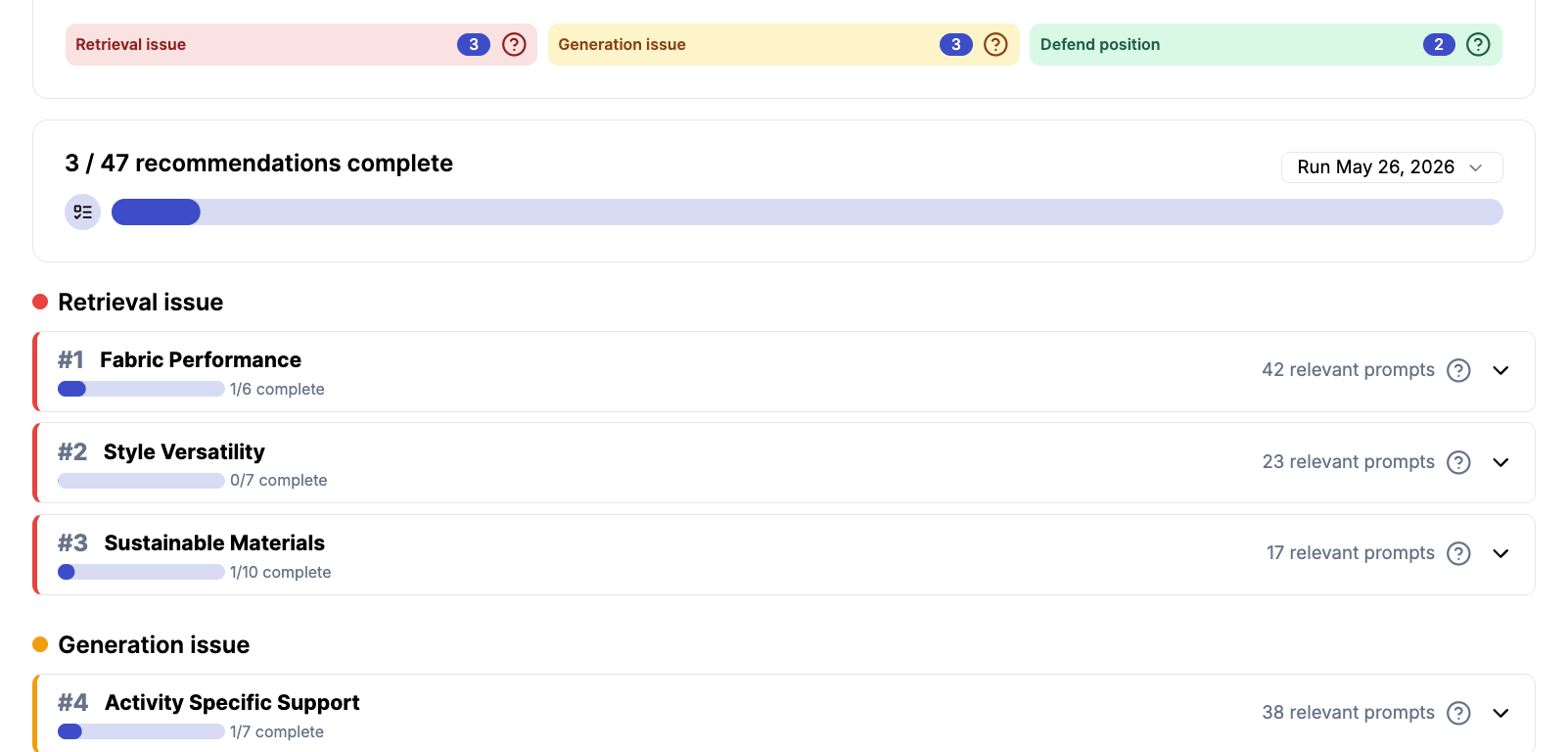1568x752 pixels.
Task: Select the Retrieval issue filter tab
Action: pyautogui.click(x=301, y=44)
